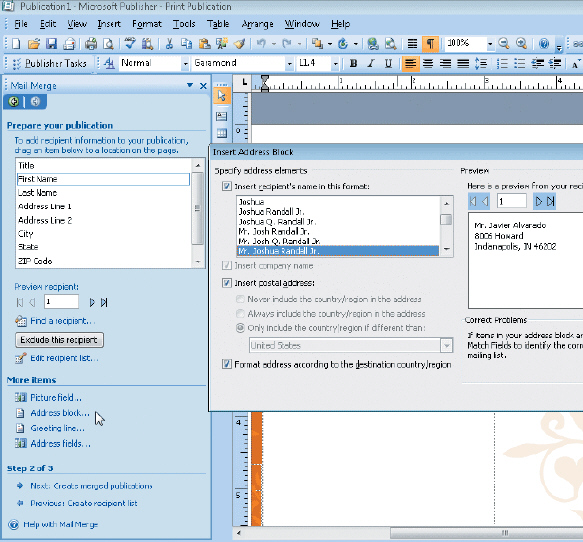Expand the Undo history dropdown arrow
This screenshot has height=542, width=583.
(x=274, y=44)
